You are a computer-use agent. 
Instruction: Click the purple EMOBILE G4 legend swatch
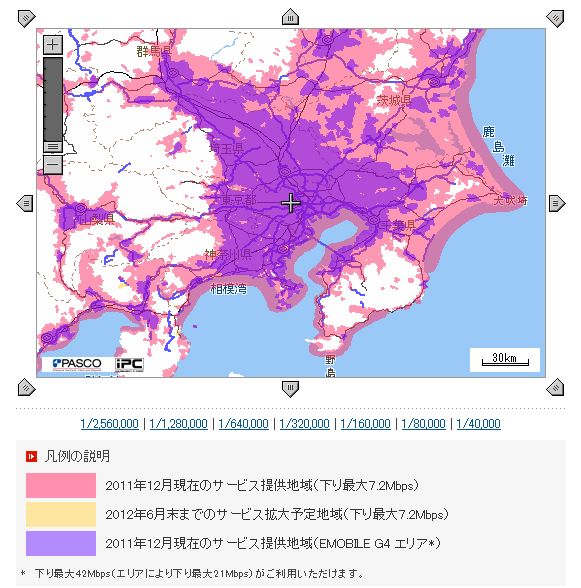[61, 543]
